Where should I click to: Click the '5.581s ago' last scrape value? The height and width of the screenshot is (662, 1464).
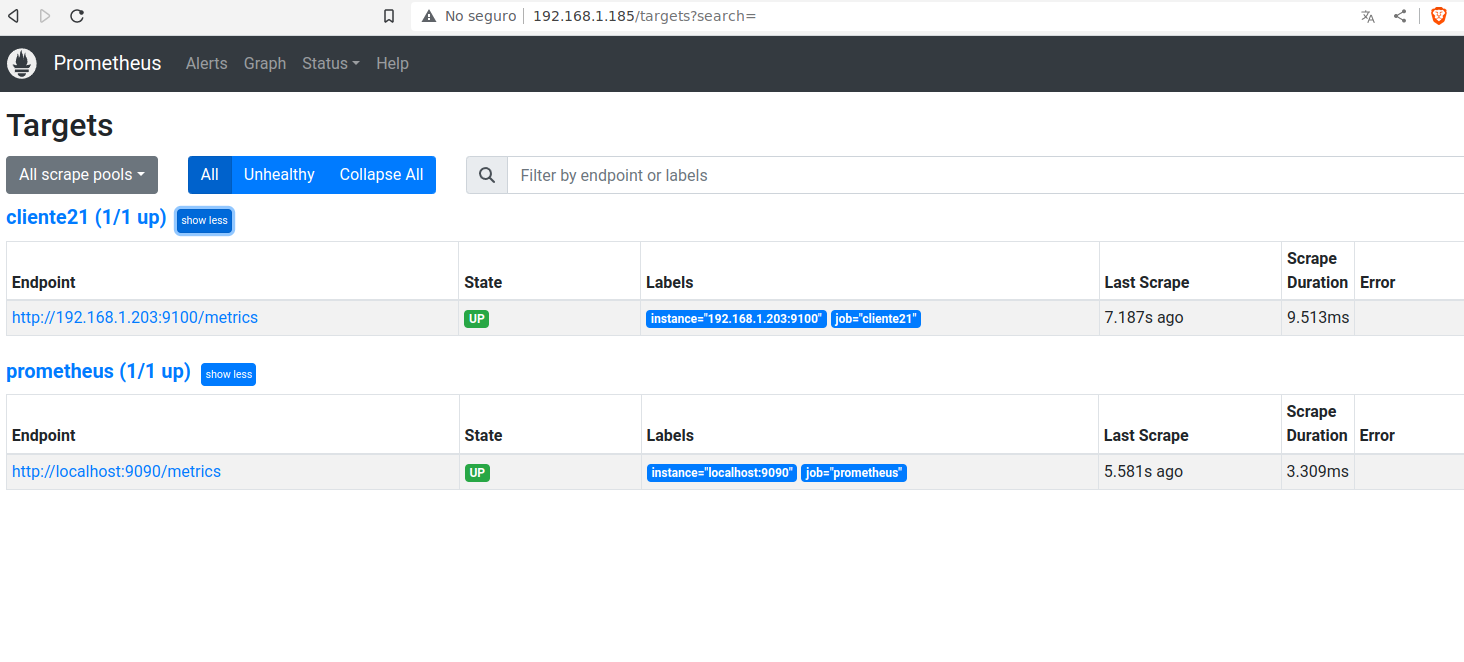point(1143,472)
